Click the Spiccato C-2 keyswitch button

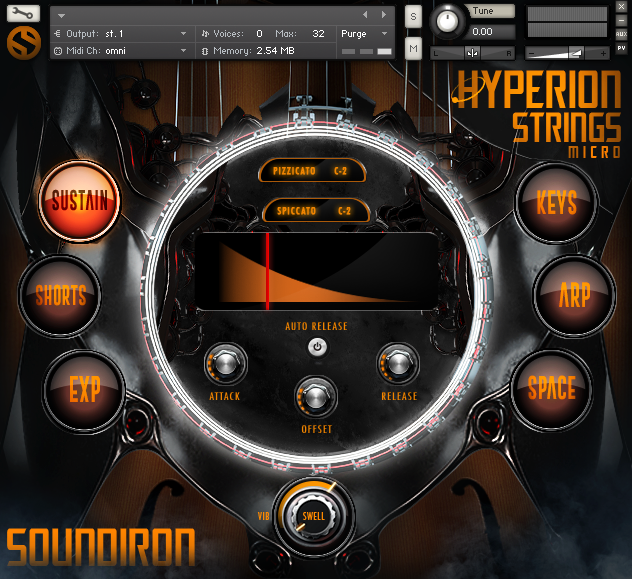click(316, 211)
